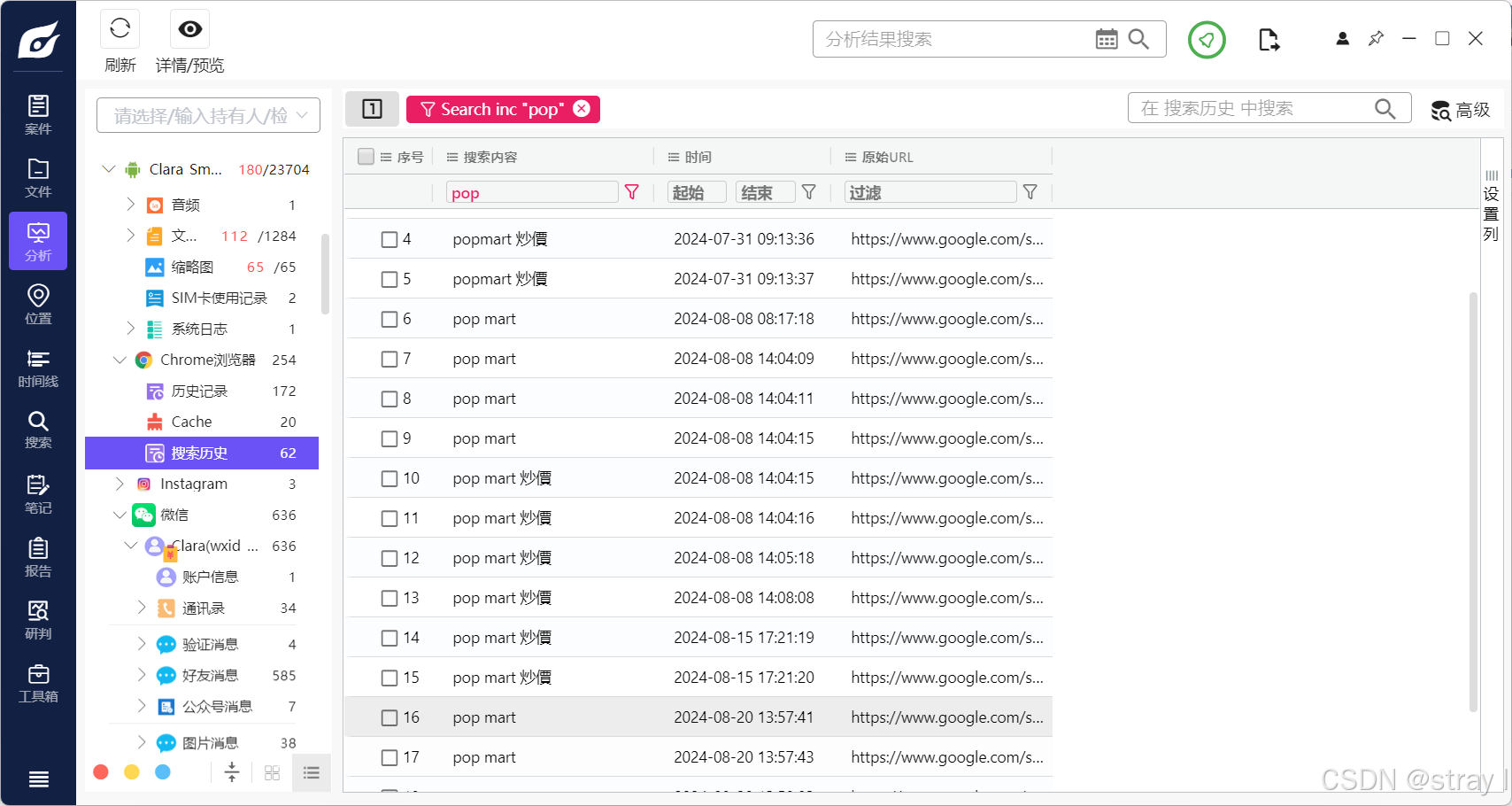The height and width of the screenshot is (806, 1512).
Task: Check the checkbox for row 16
Action: coord(390,717)
